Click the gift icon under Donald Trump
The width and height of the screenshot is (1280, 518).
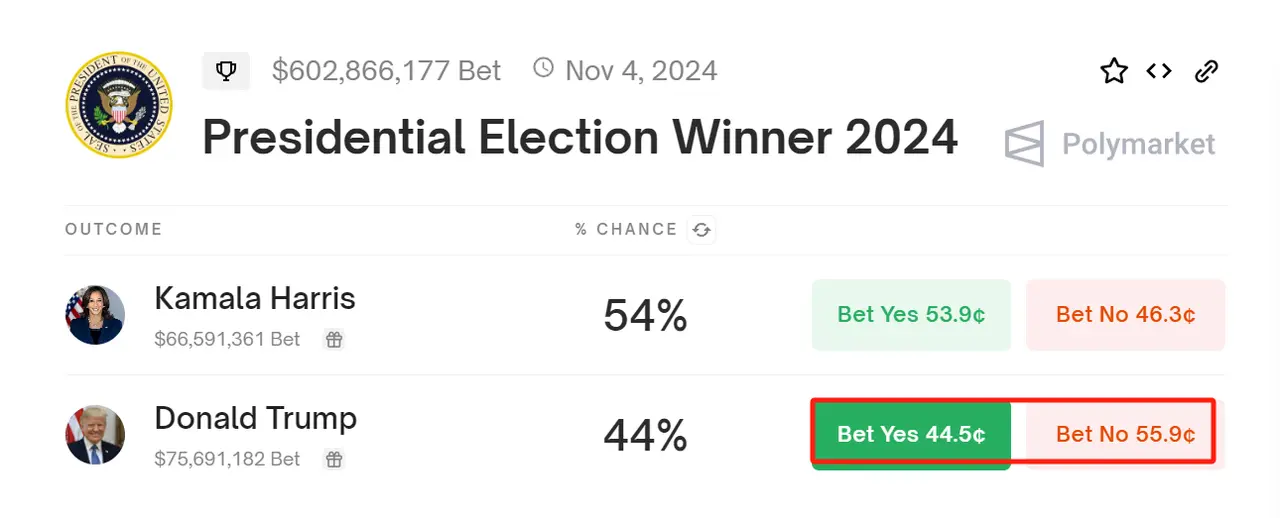[334, 460]
